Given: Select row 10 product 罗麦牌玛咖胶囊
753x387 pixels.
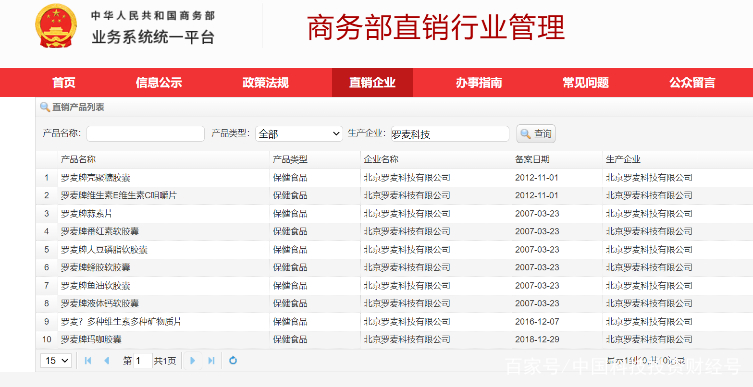Looking at the screenshot, I should click(x=91, y=339).
